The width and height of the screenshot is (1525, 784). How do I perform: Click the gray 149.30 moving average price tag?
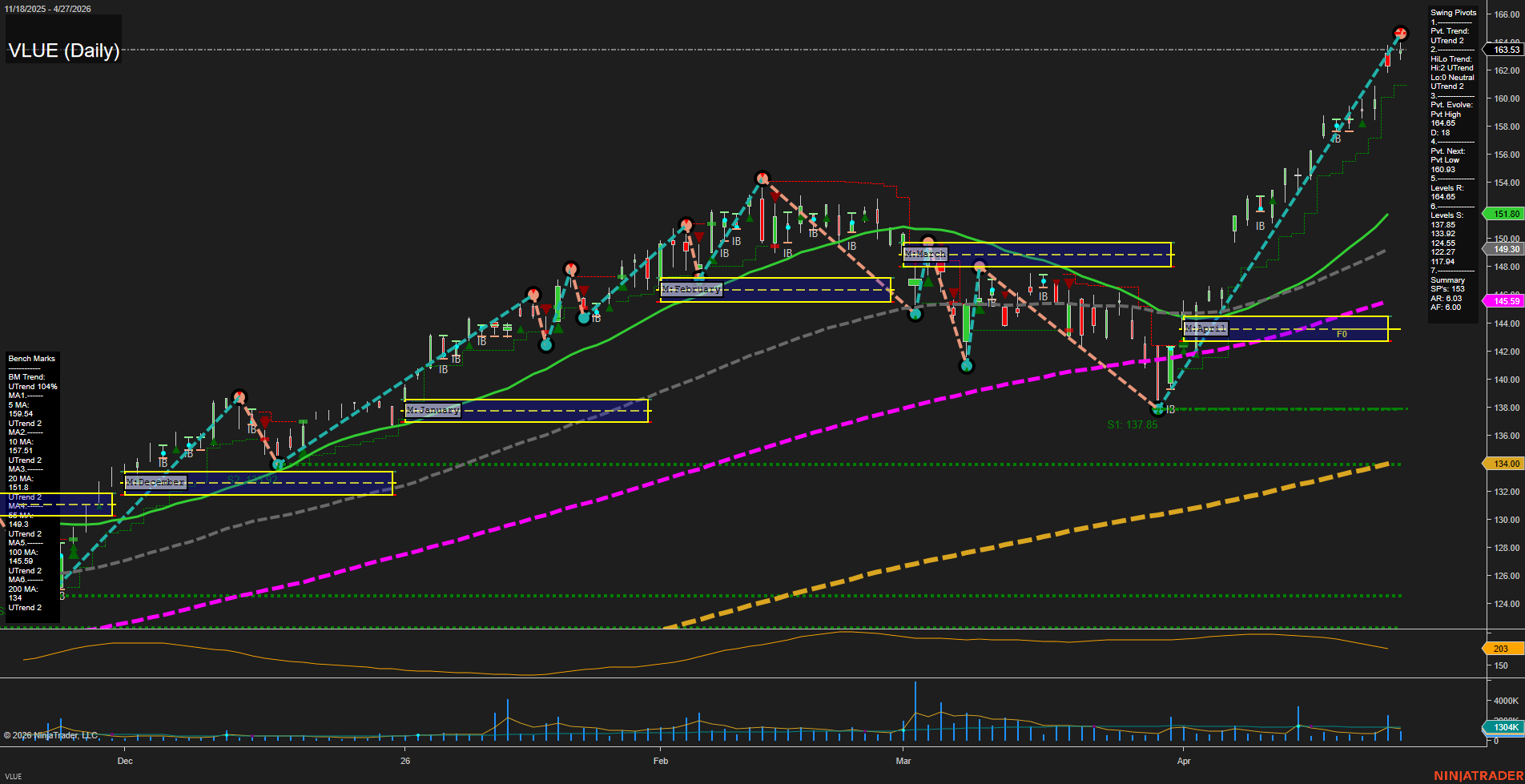point(1505,250)
